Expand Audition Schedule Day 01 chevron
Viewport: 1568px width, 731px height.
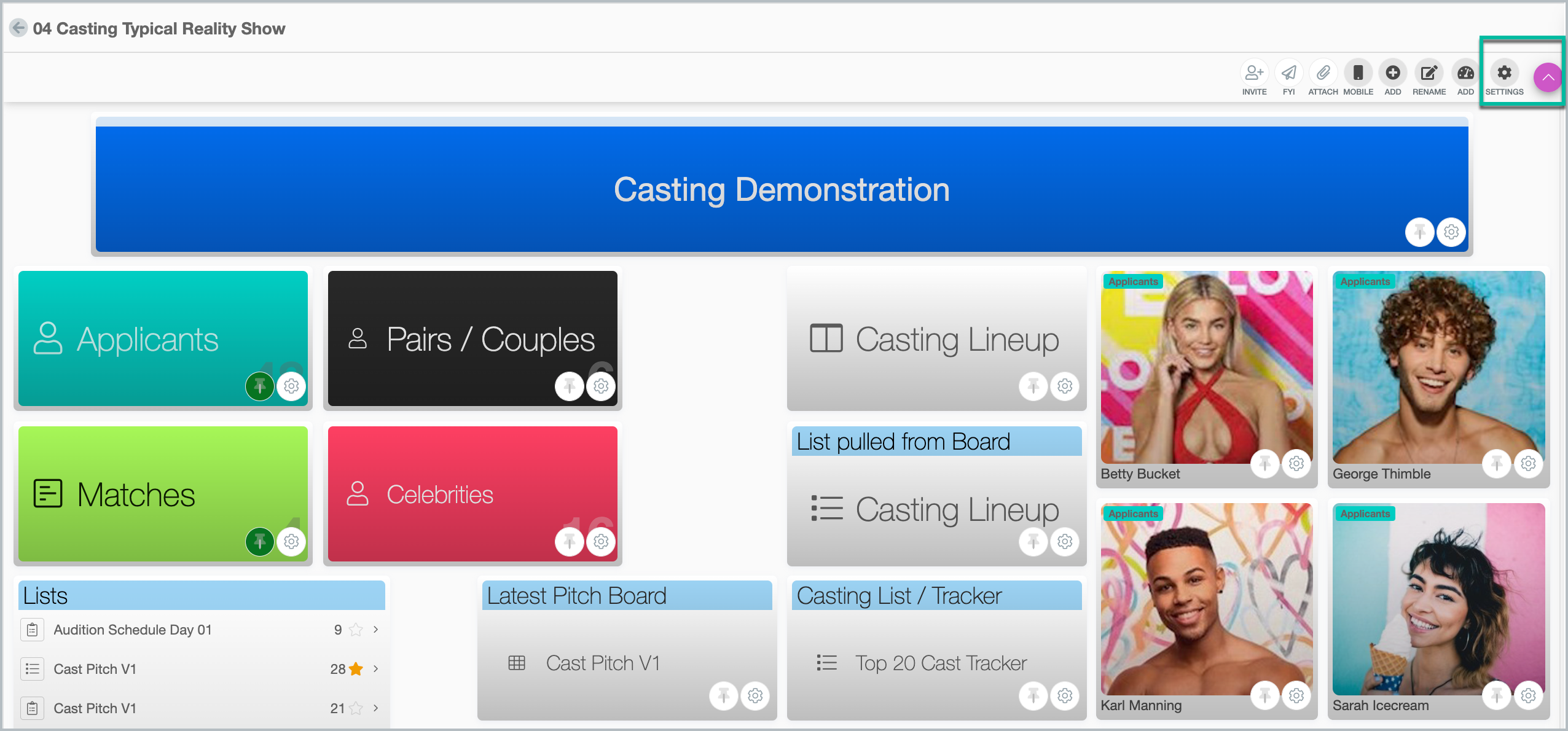[375, 630]
